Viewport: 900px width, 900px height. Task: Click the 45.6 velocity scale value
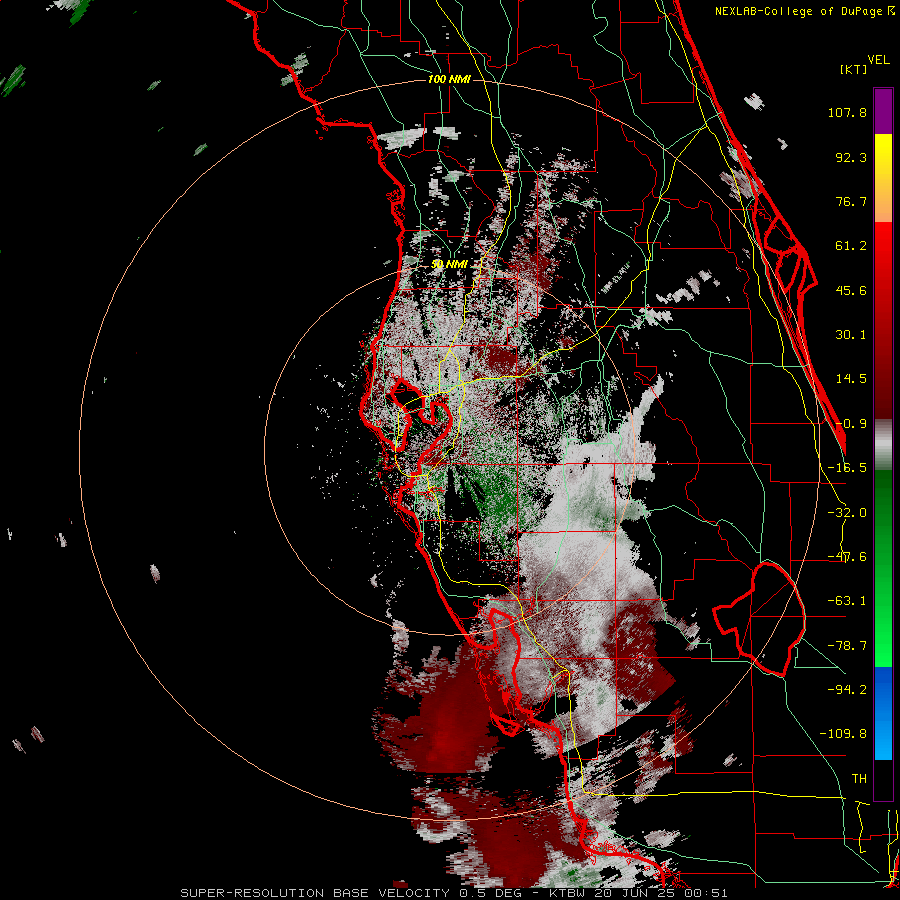[851, 290]
